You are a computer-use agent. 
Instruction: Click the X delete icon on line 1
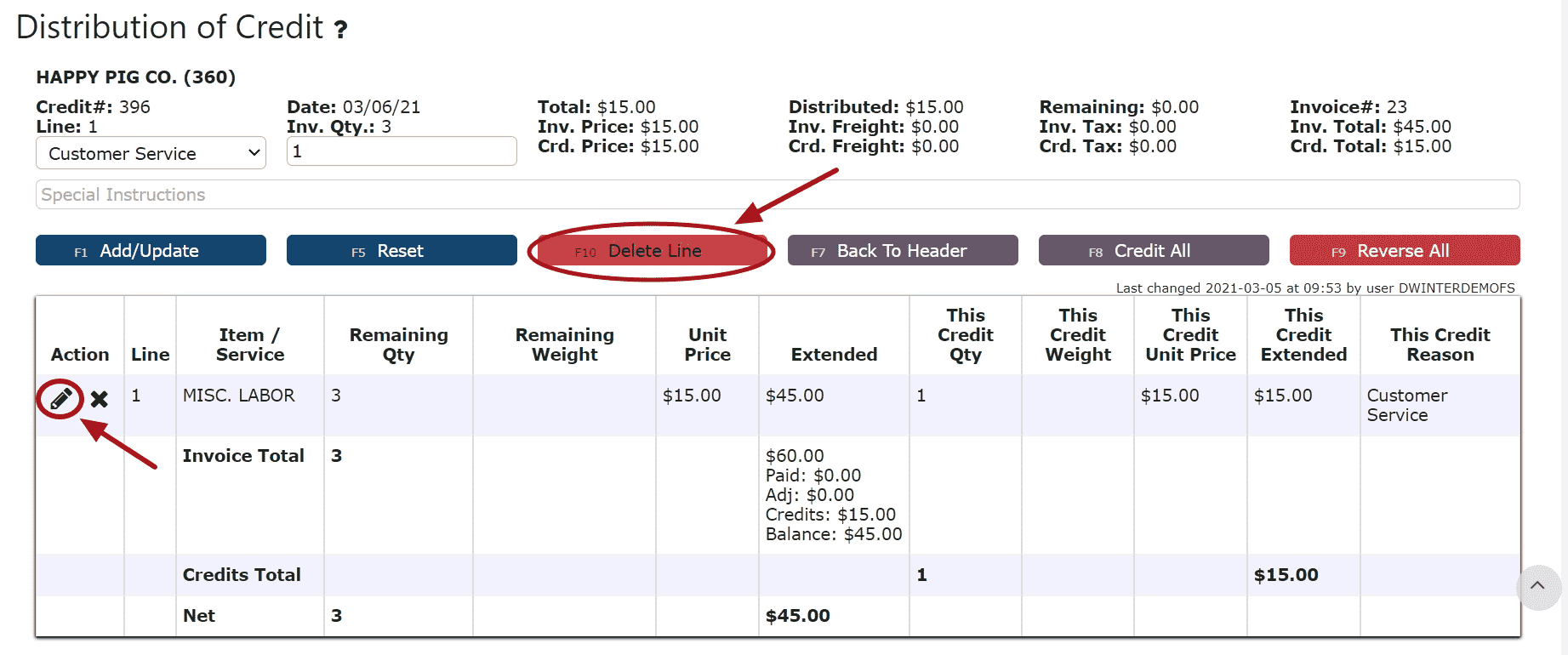100,398
